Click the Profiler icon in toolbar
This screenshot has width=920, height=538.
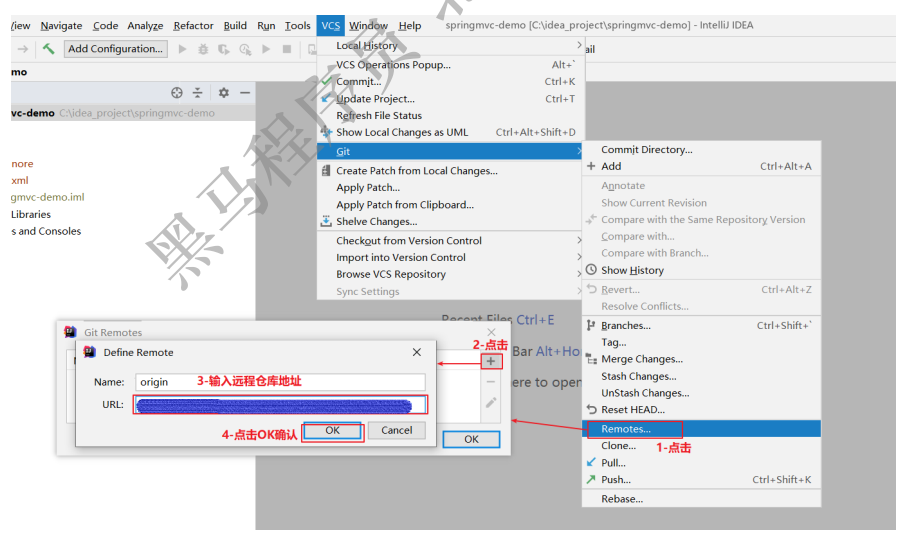point(245,49)
